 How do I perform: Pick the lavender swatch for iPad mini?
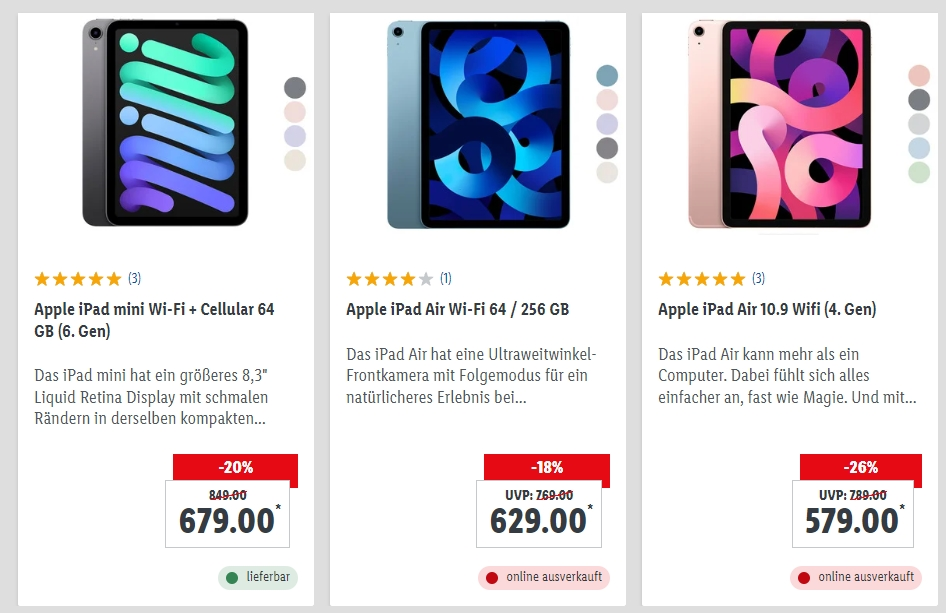(295, 136)
